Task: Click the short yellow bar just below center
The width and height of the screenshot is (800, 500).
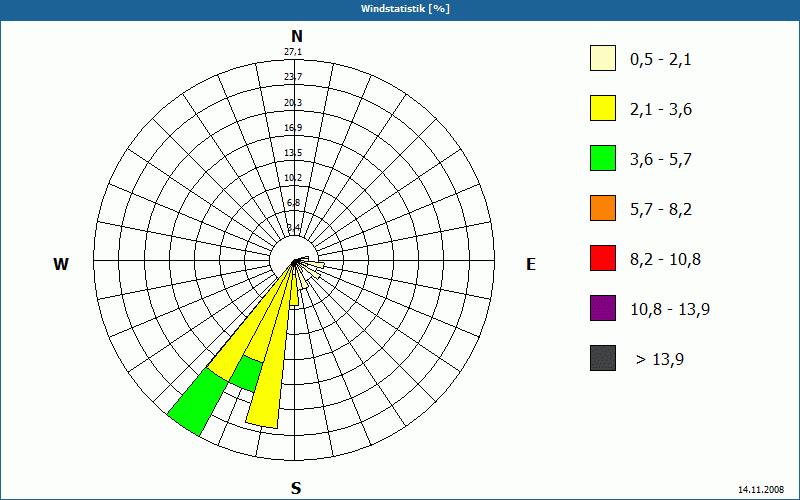Action: [x=294, y=288]
